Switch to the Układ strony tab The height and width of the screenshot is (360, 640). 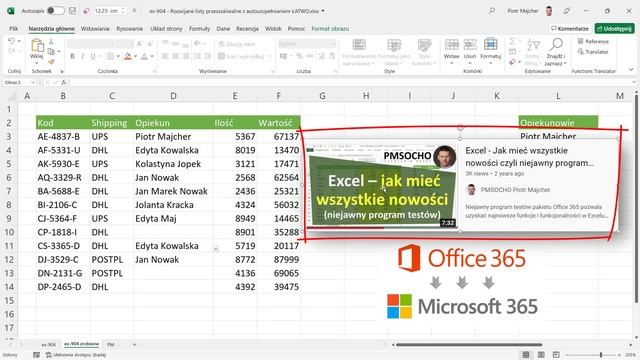pos(166,29)
